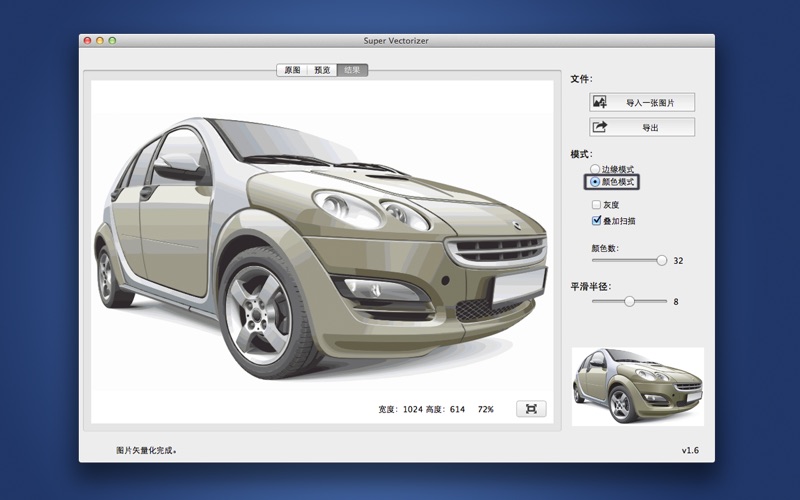This screenshot has height=500, width=800.
Task: Select the 颜色模式 radio button
Action: click(596, 182)
